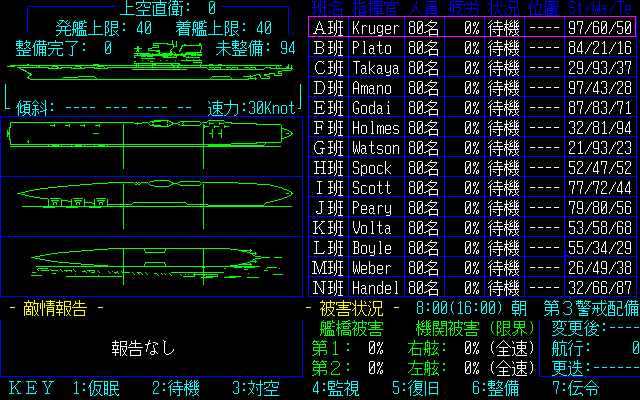This screenshot has height=400, width=640.
Task: Click starboard engine 右舷 damage value
Action: pyautogui.click(x=471, y=348)
